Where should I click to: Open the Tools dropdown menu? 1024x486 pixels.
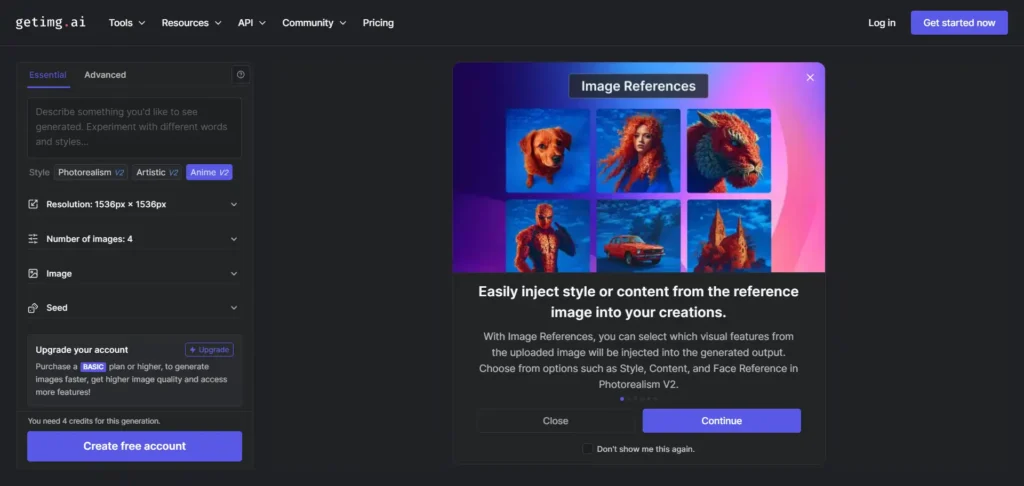pos(126,22)
